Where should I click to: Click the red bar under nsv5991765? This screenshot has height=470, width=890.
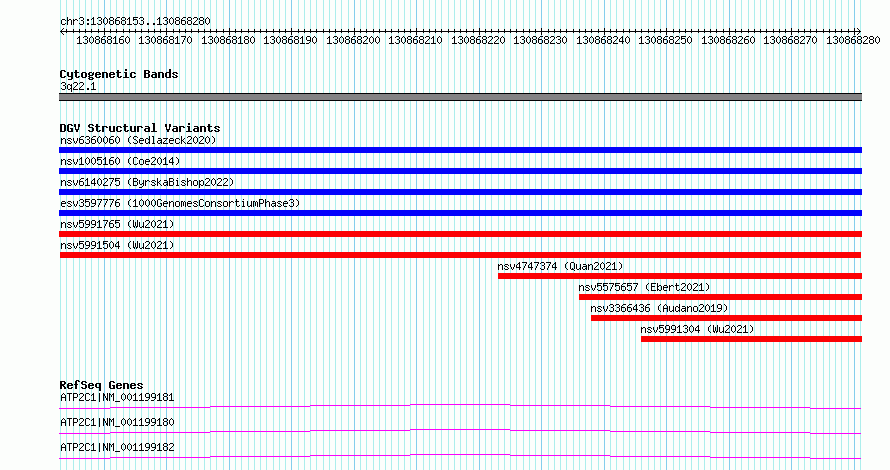click(460, 234)
